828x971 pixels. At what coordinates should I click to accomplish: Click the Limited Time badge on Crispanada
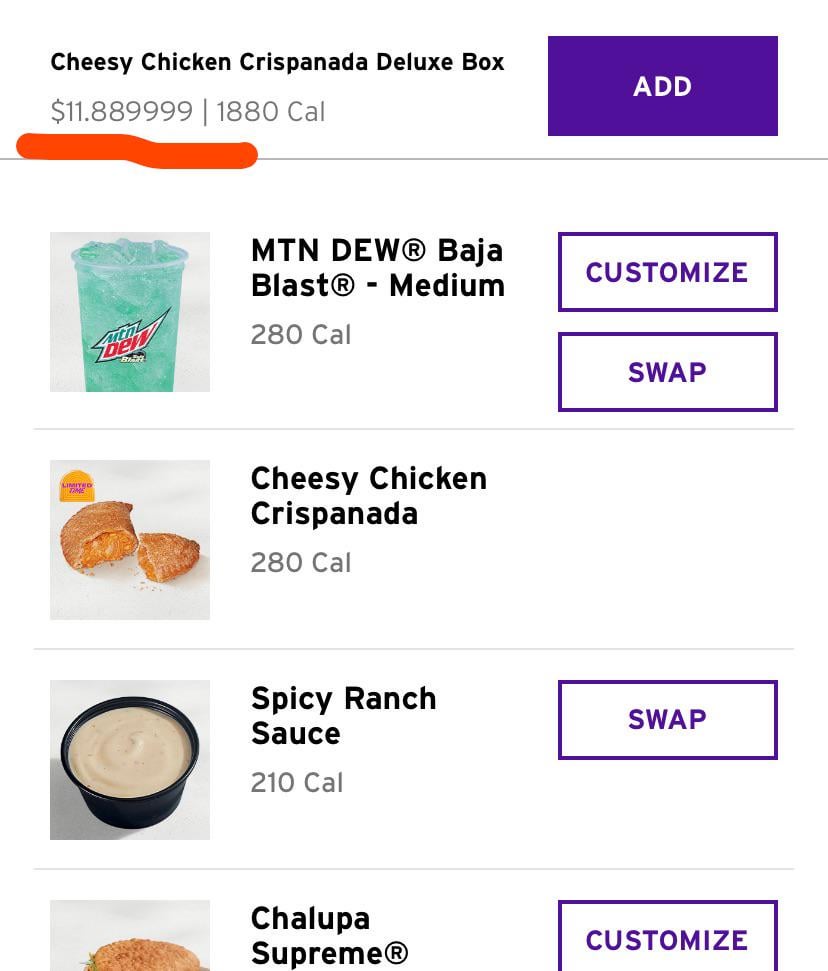coord(77,486)
